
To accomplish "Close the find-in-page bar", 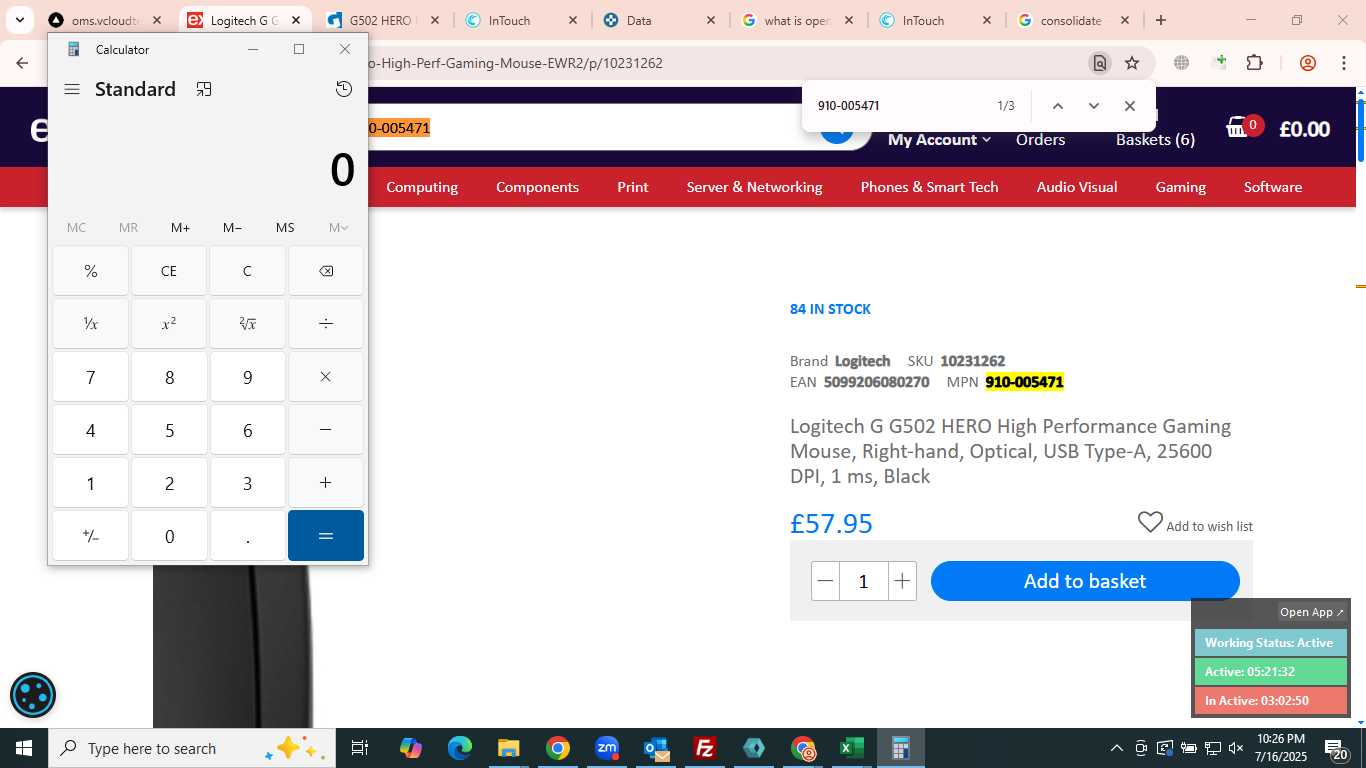I will click(x=1129, y=106).
